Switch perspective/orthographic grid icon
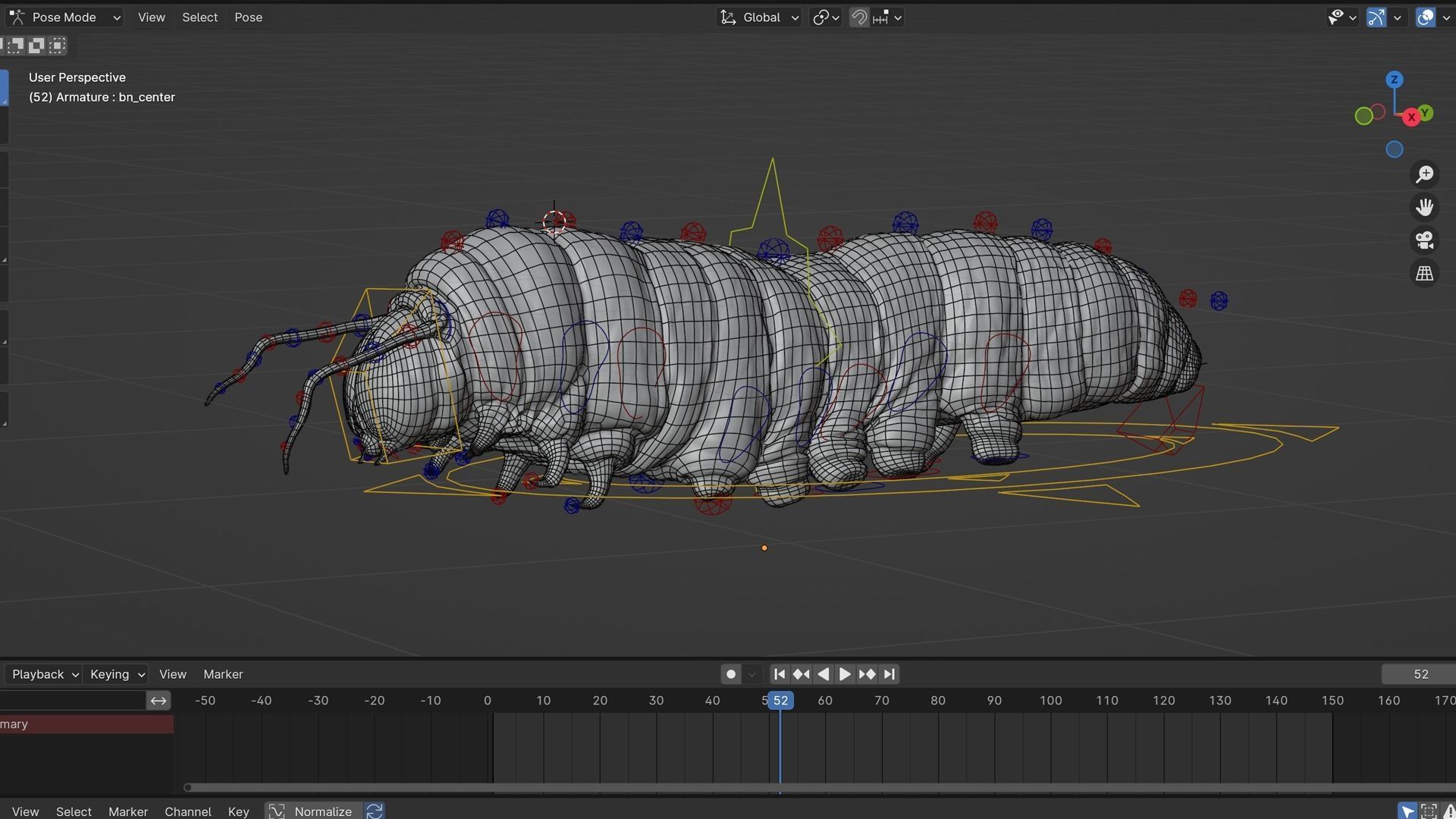This screenshot has height=819, width=1456. [x=1424, y=273]
